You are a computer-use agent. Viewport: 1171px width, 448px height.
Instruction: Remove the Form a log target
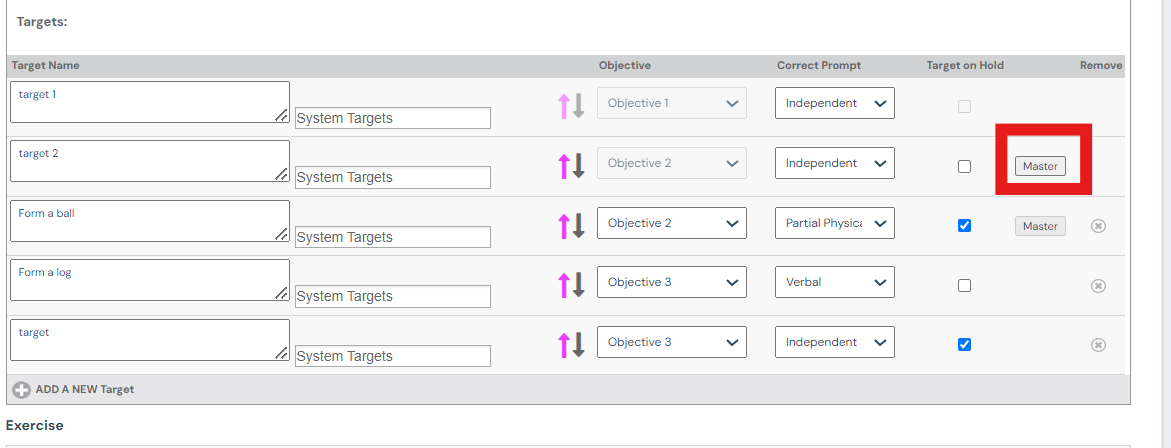[1098, 286]
